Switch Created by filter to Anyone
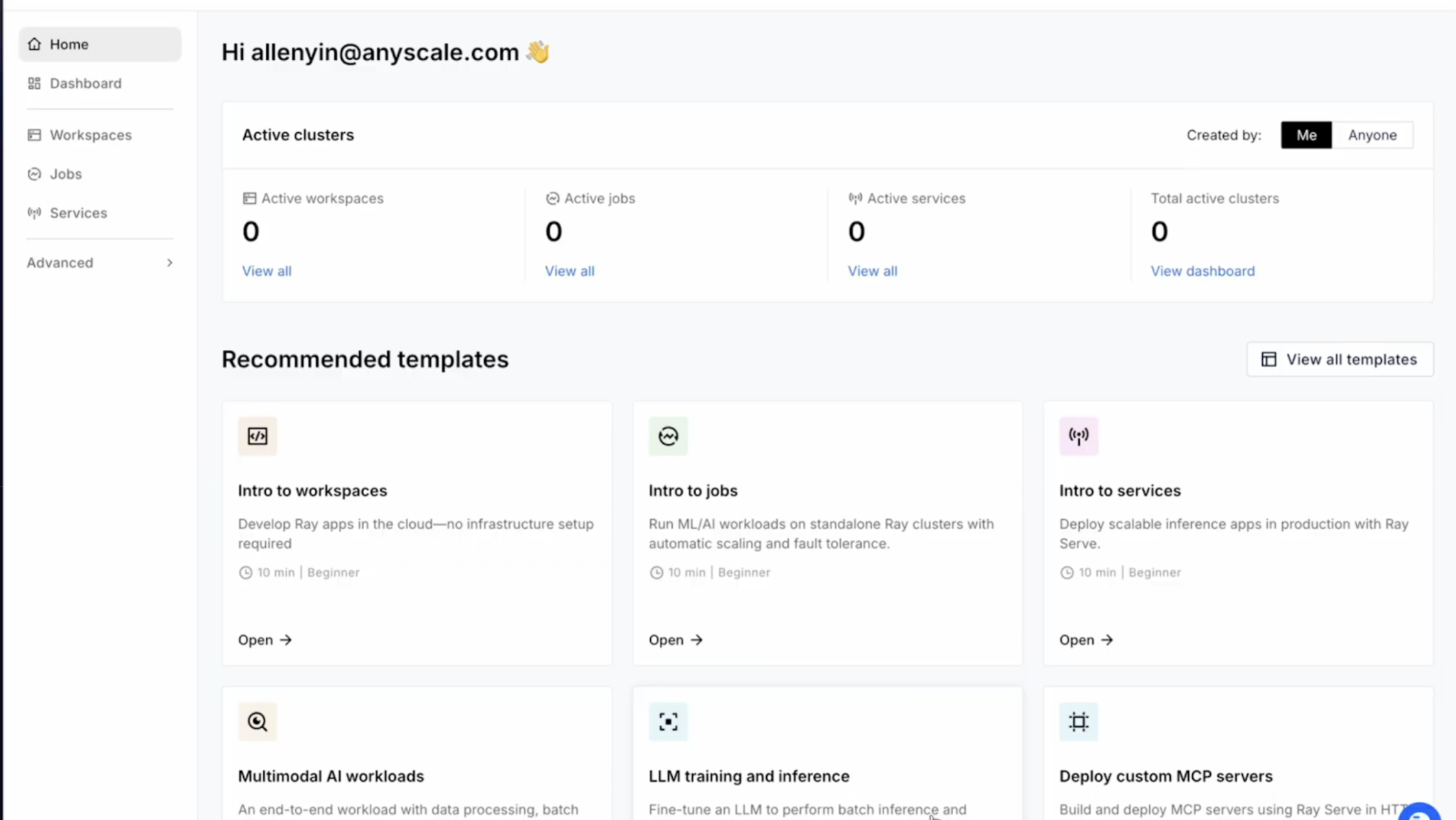The height and width of the screenshot is (820, 1456). tap(1373, 135)
